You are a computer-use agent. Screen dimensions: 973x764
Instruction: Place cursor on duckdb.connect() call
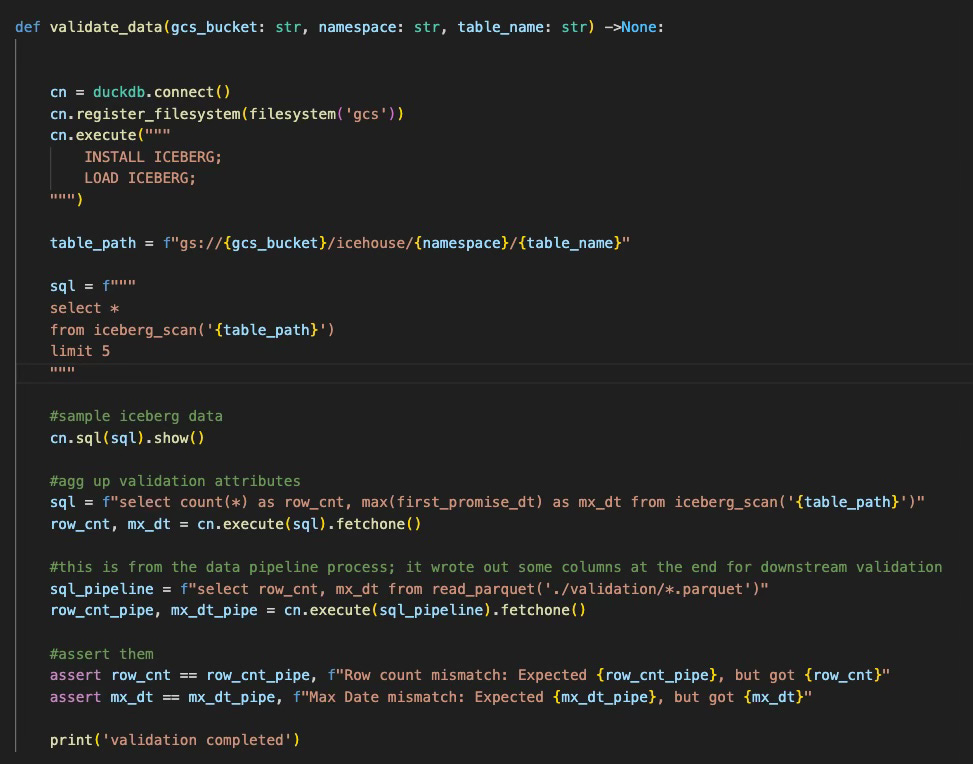pos(162,92)
